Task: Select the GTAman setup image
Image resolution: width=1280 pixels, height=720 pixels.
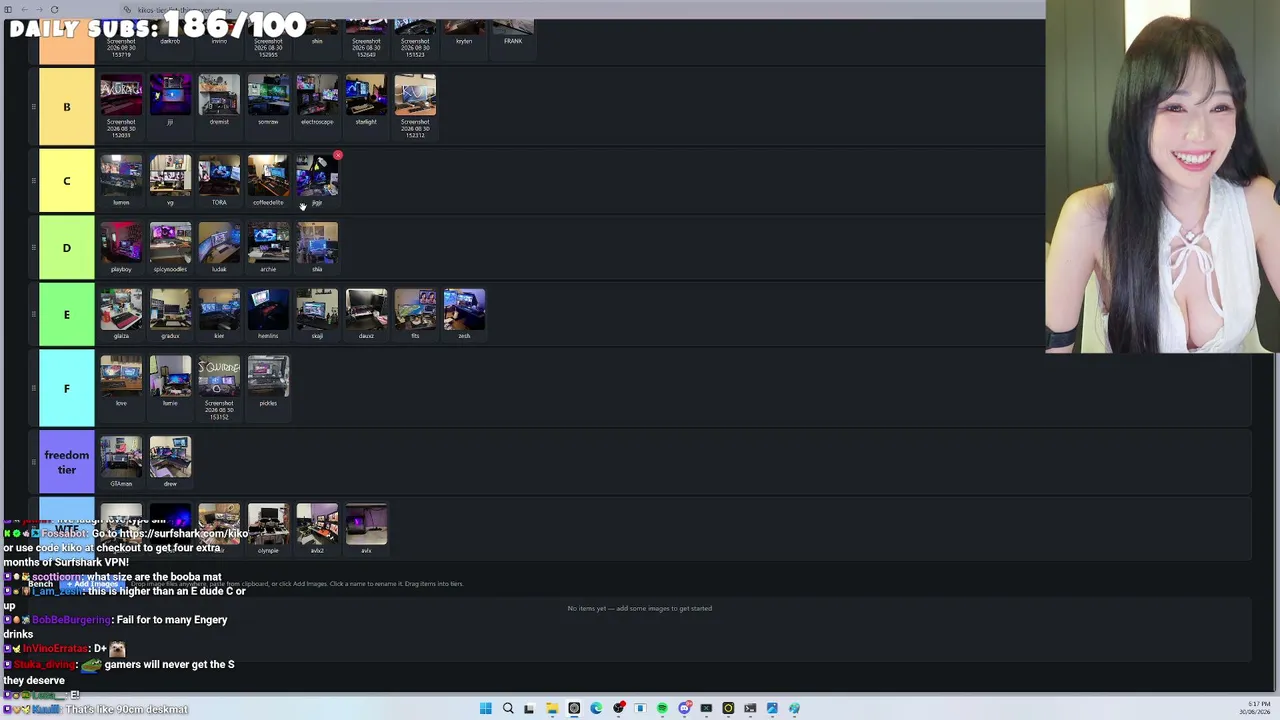Action: point(121,457)
